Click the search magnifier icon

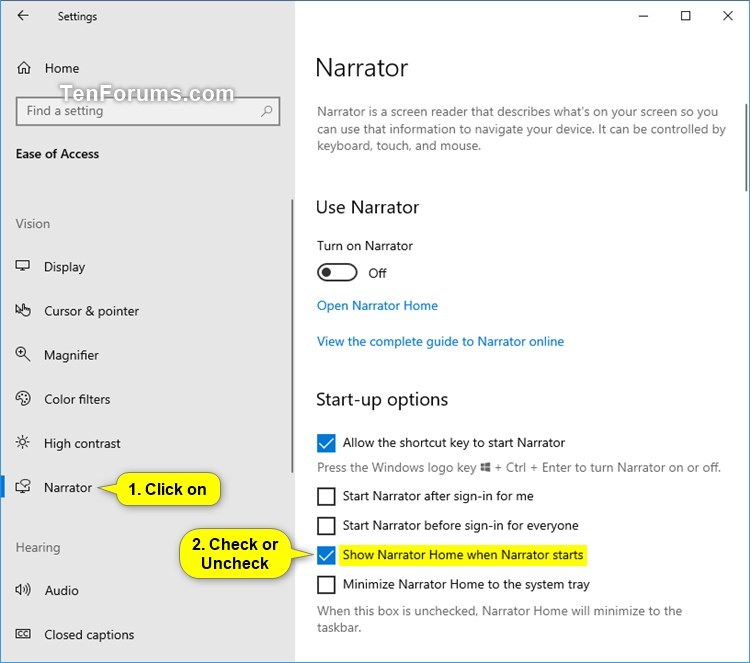[x=266, y=111]
